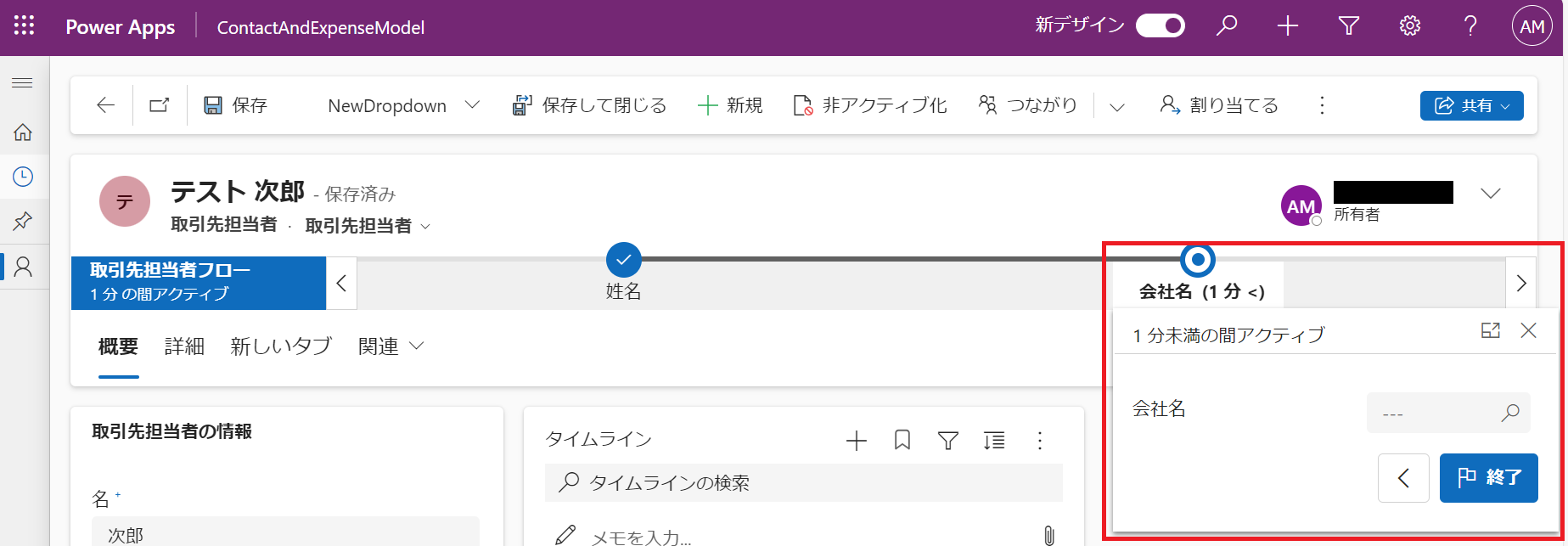Open the Pinned items pin icon

[23, 222]
